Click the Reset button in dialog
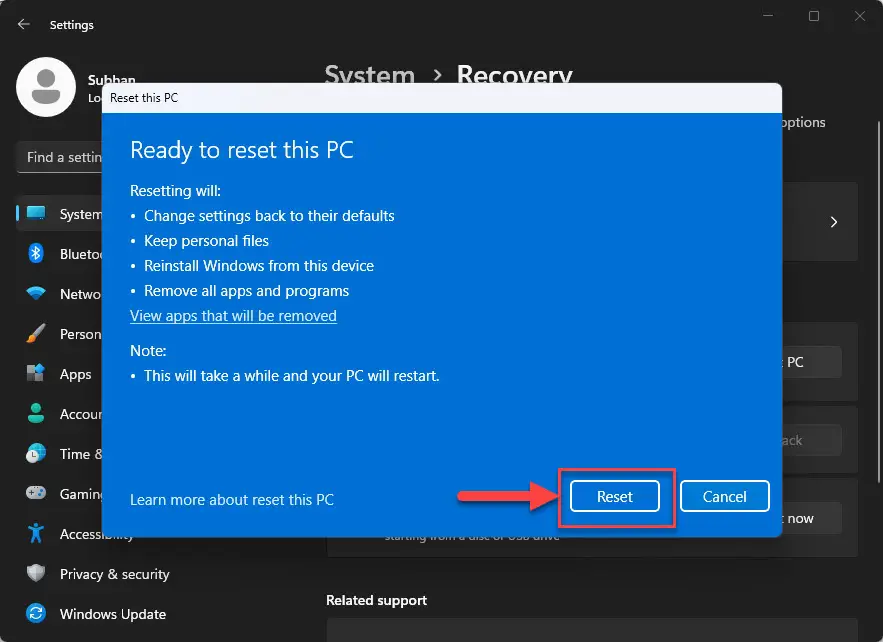 614,496
